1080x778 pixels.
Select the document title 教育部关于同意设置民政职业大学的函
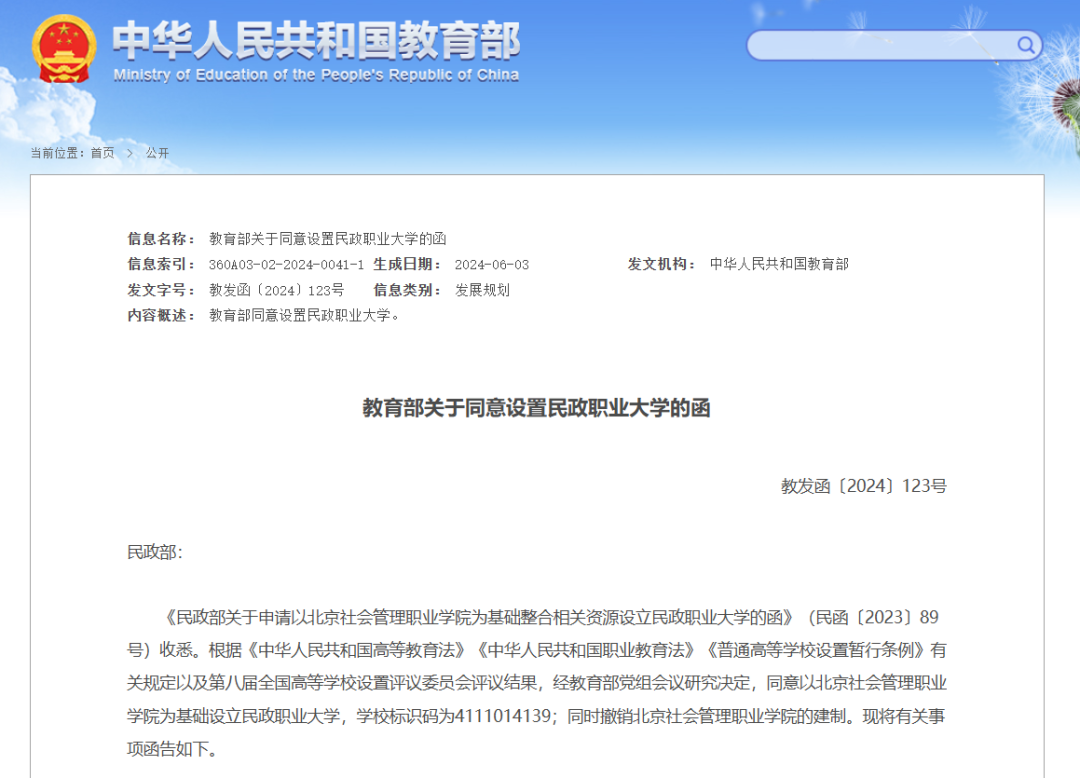(x=539, y=406)
